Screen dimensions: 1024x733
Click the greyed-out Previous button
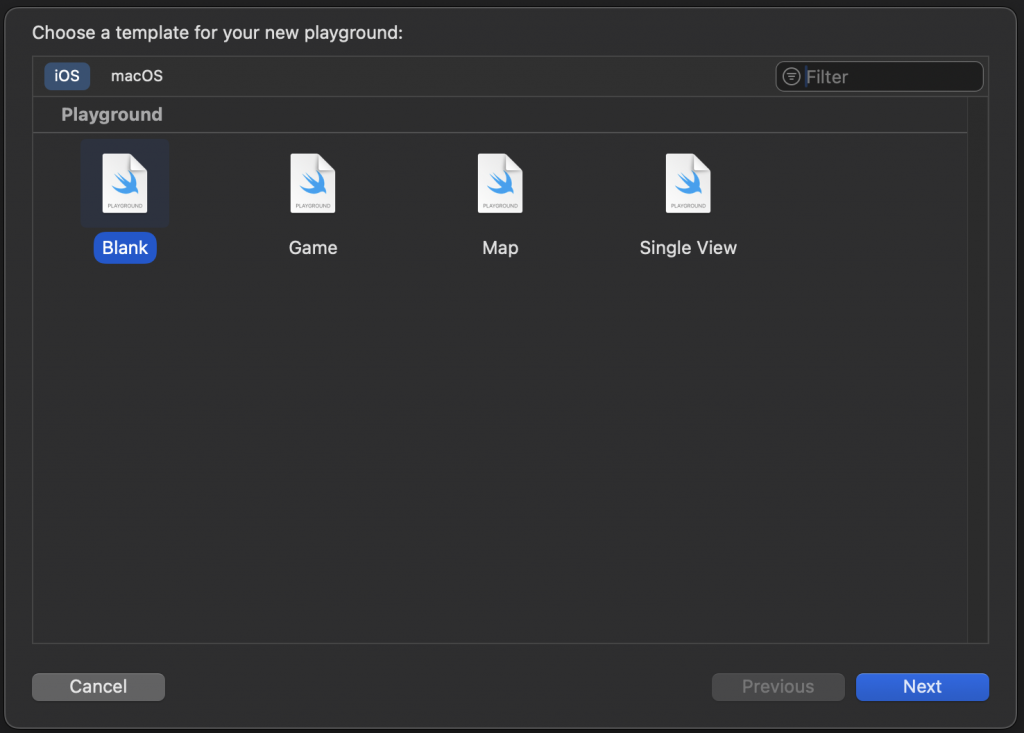point(778,687)
